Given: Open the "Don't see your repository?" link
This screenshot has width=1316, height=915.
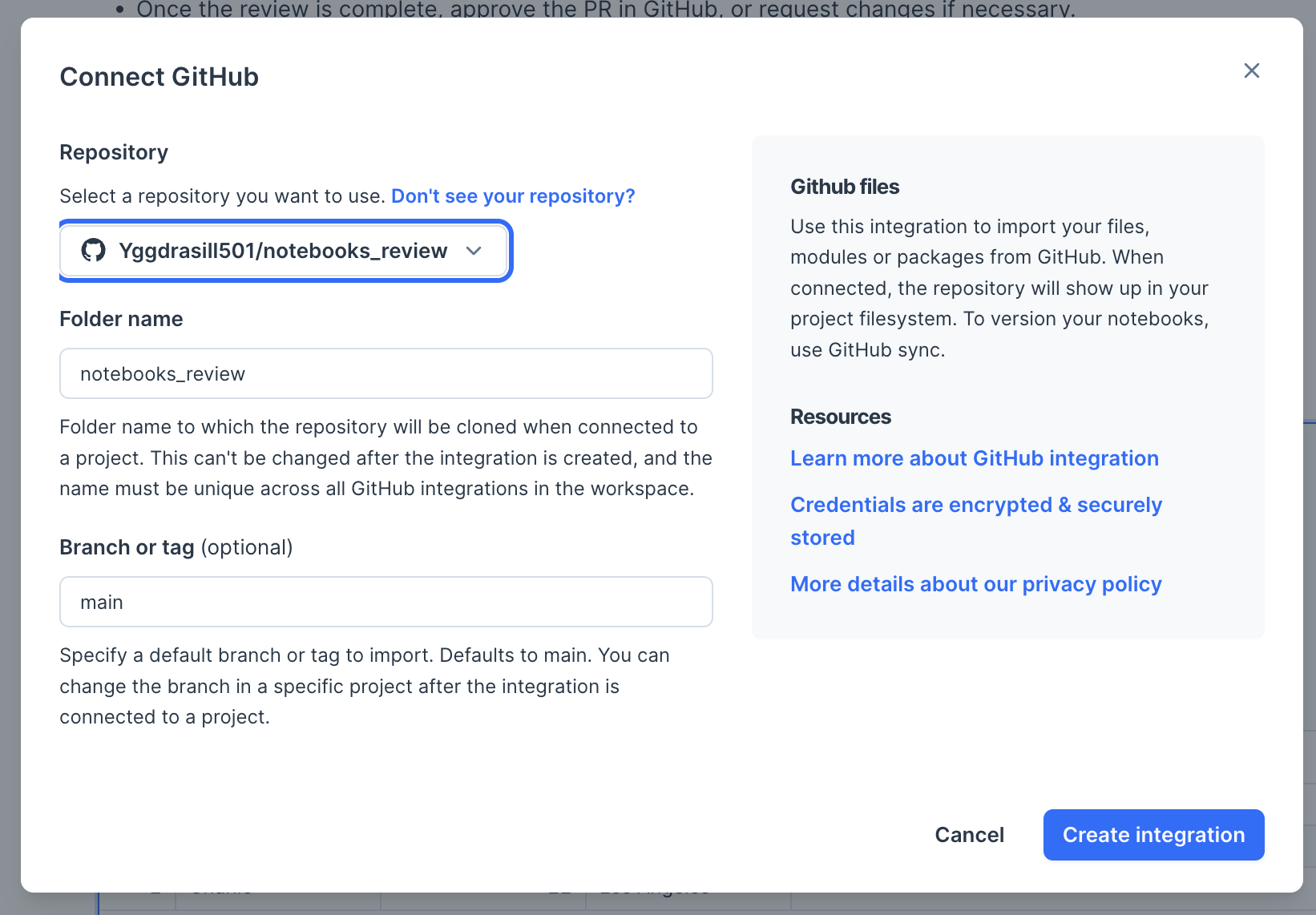Looking at the screenshot, I should [513, 196].
